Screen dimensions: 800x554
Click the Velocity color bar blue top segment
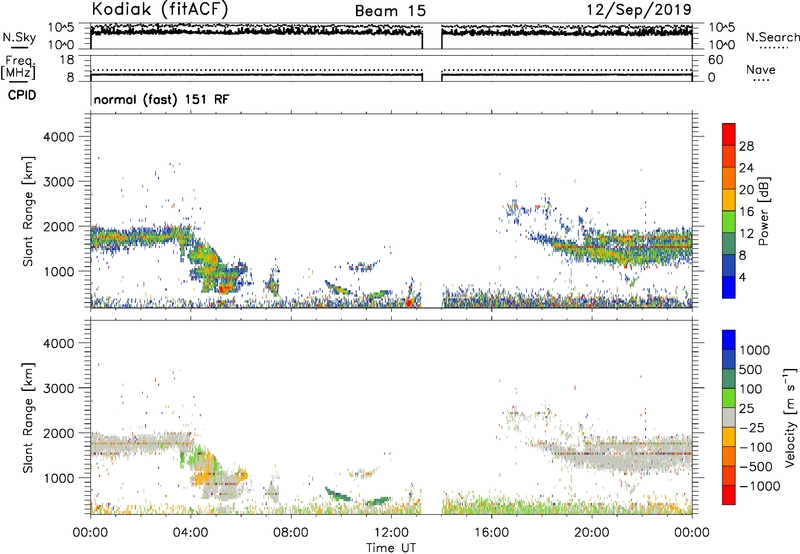click(729, 340)
